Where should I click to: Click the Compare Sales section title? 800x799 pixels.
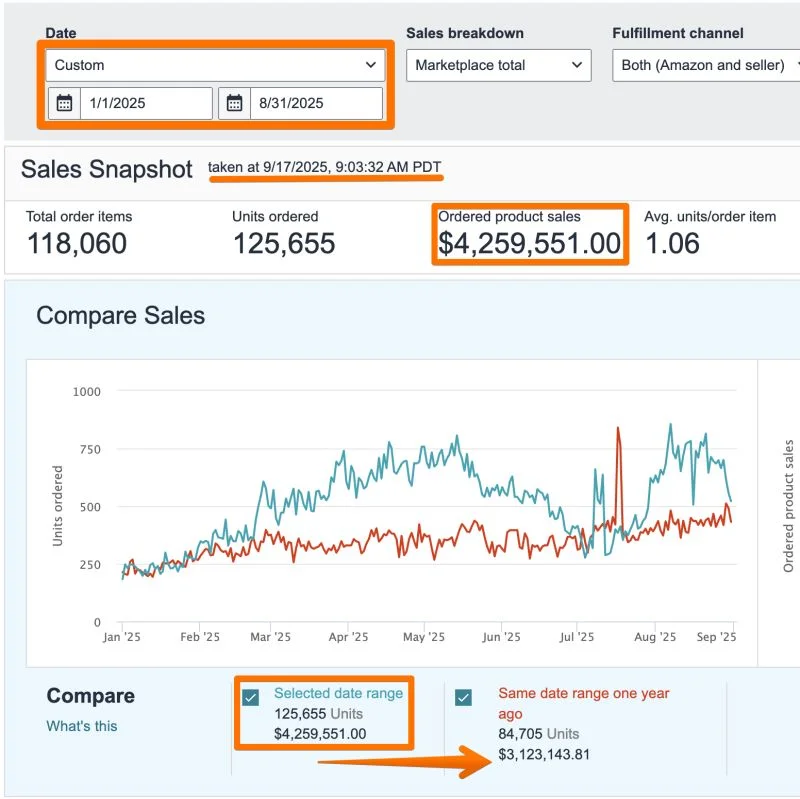[120, 316]
